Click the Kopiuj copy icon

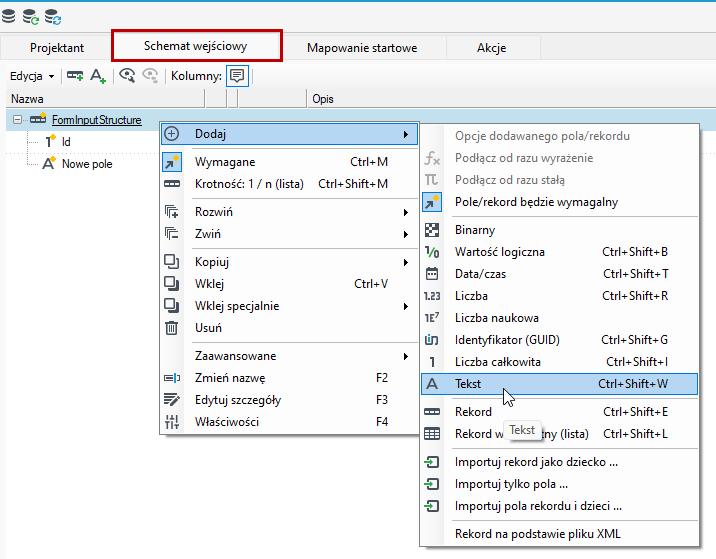[172, 262]
